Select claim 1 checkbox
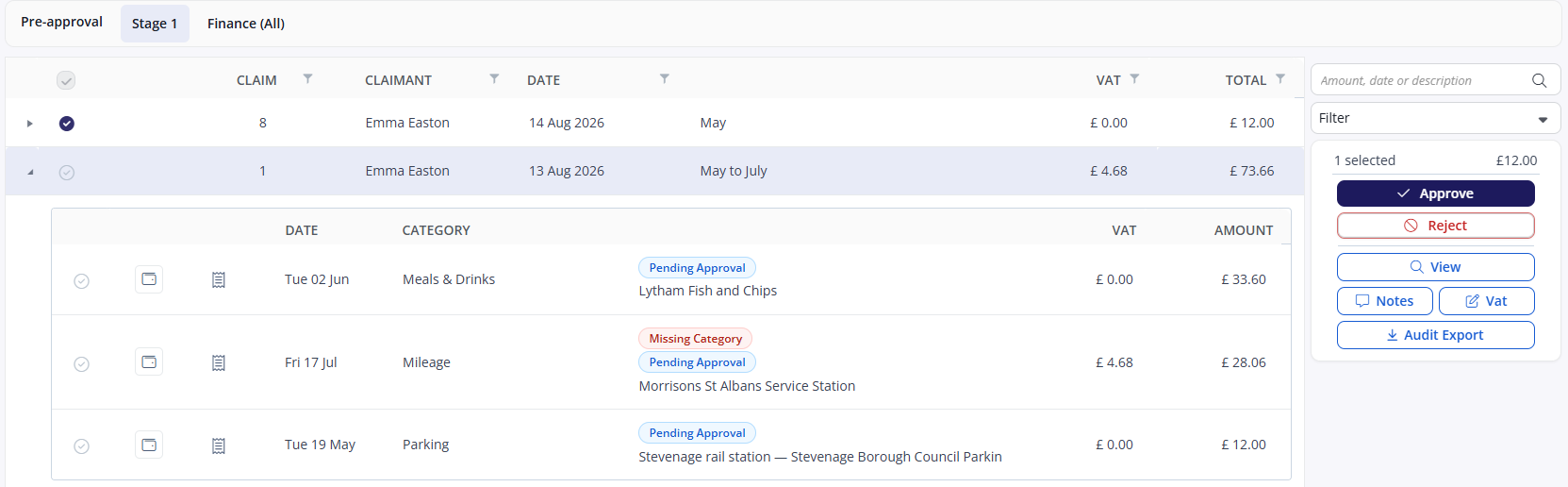The width and height of the screenshot is (1568, 487). tap(66, 172)
